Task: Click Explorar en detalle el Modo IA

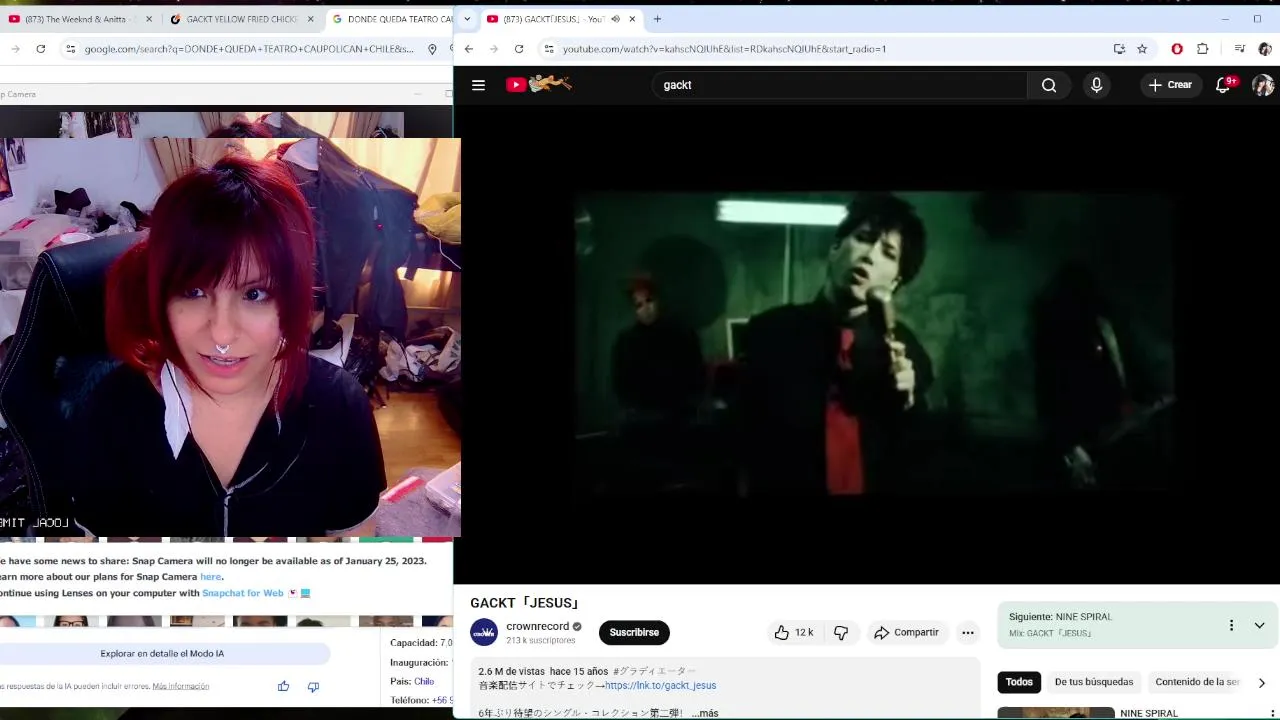Action: tap(162, 653)
